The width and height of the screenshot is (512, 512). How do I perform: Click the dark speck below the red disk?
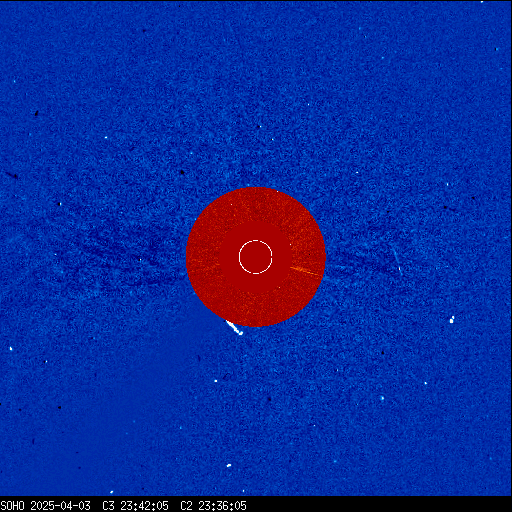tap(269, 399)
